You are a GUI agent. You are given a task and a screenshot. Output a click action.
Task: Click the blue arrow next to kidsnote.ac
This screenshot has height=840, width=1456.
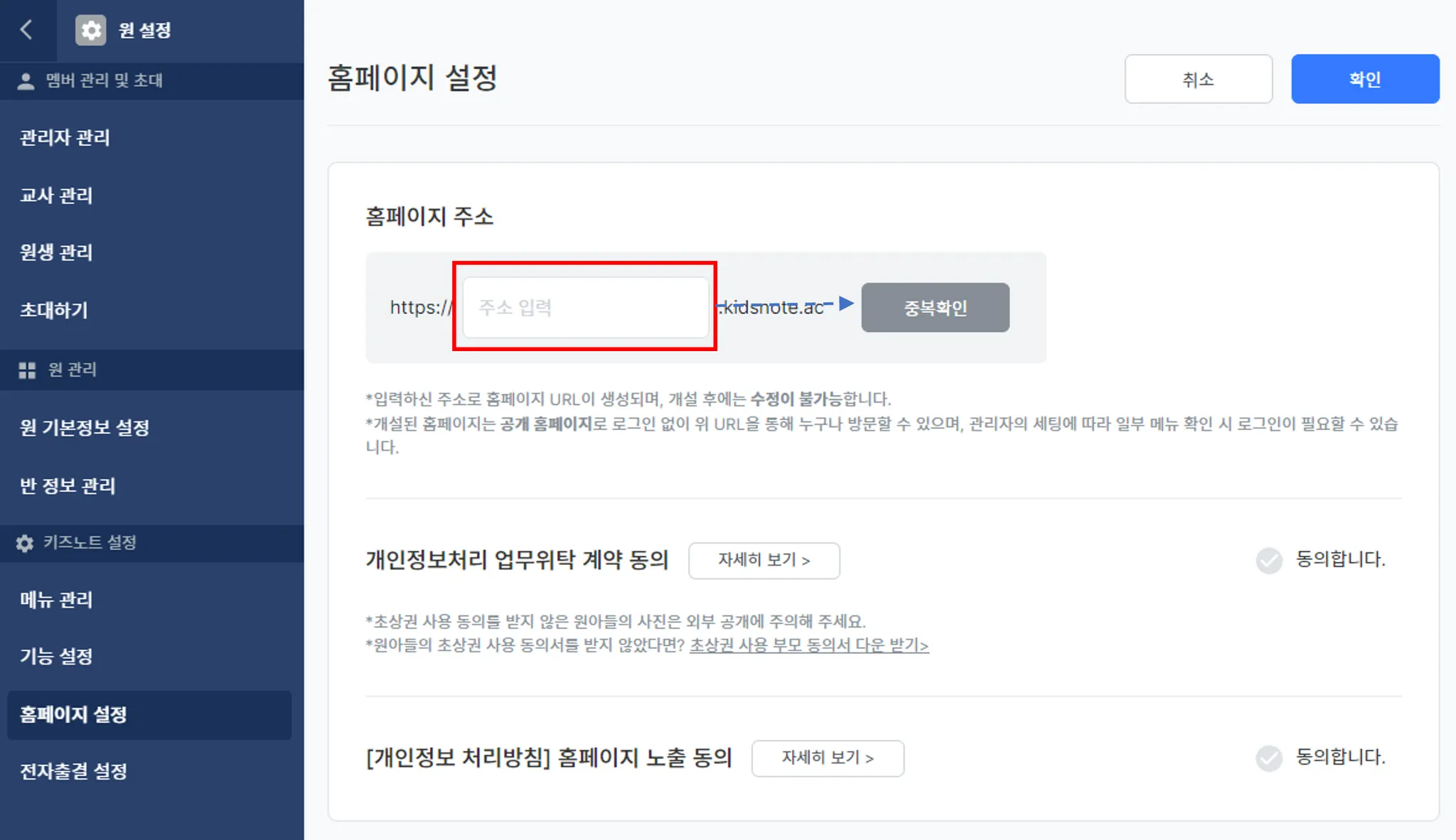[845, 304]
